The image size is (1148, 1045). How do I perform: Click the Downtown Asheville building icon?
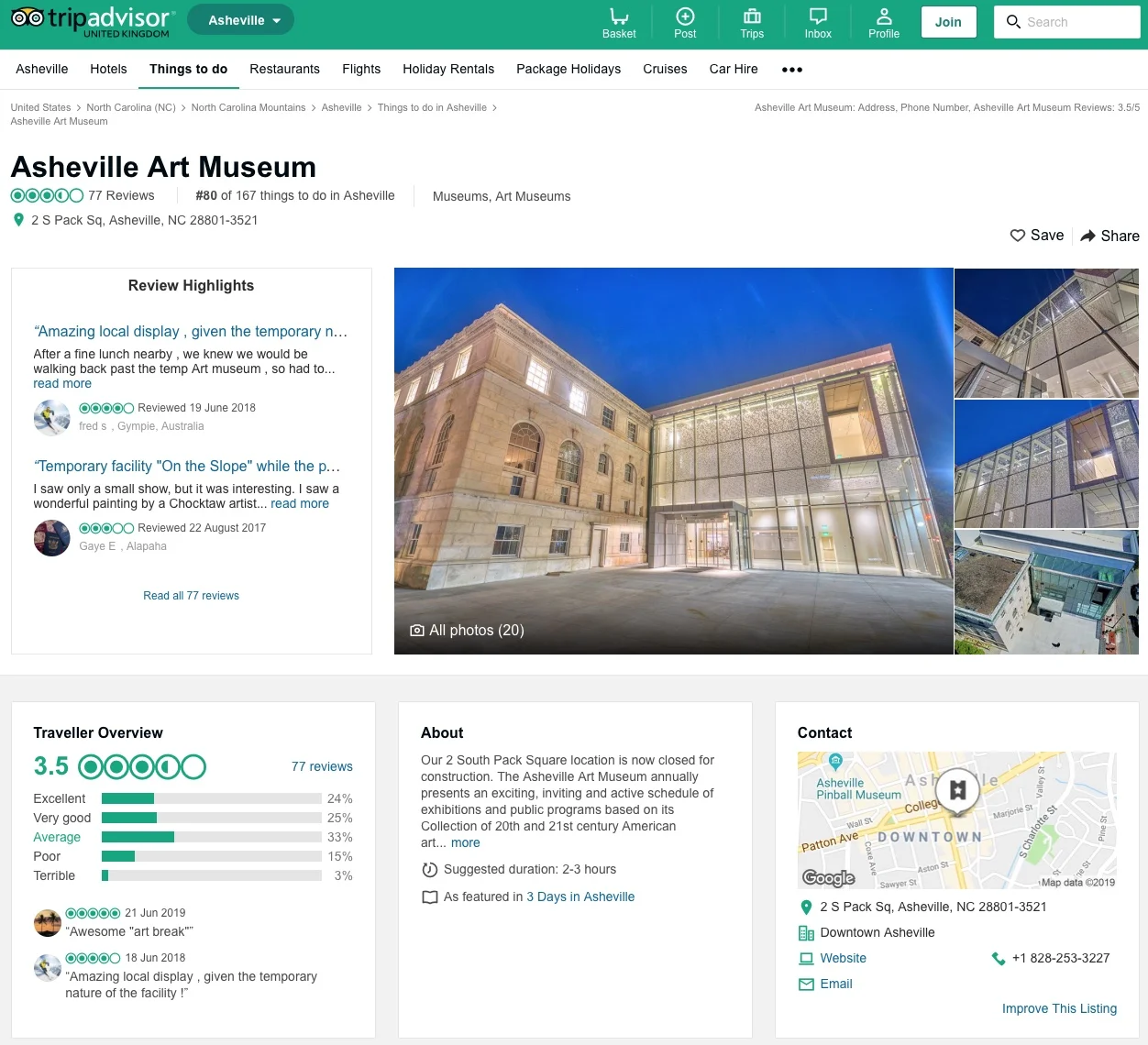point(806,933)
